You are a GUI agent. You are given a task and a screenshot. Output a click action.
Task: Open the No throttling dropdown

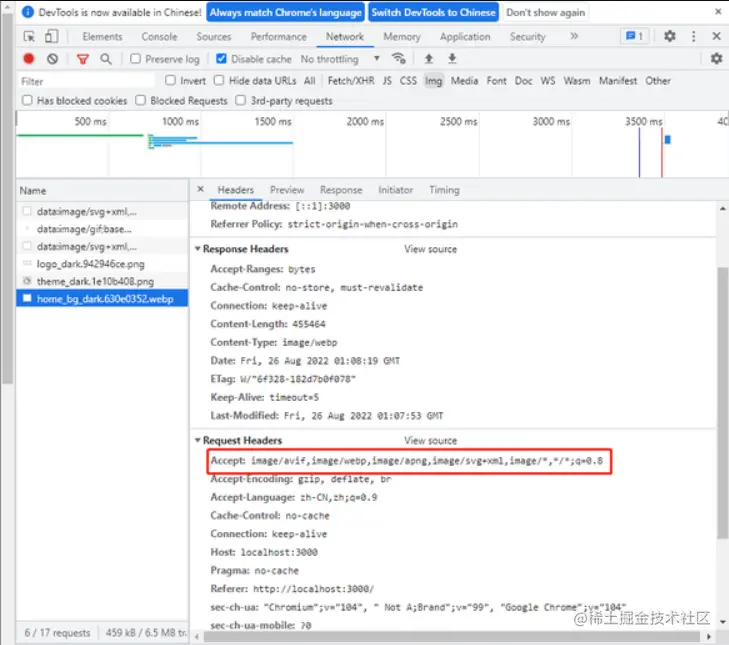pos(340,59)
